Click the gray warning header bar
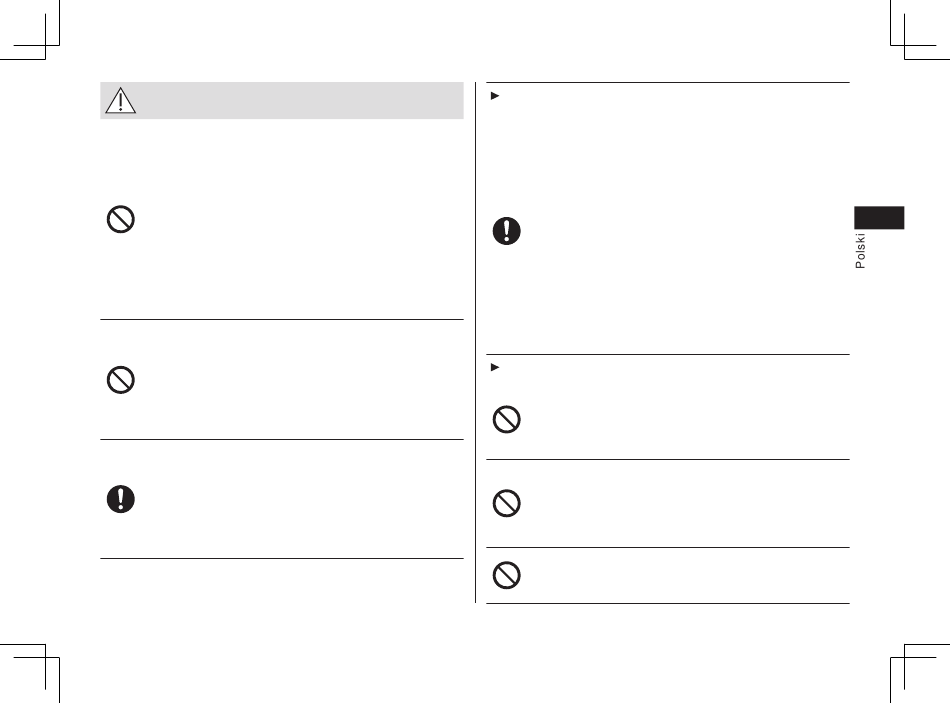This screenshot has height=703, width=950. point(282,101)
